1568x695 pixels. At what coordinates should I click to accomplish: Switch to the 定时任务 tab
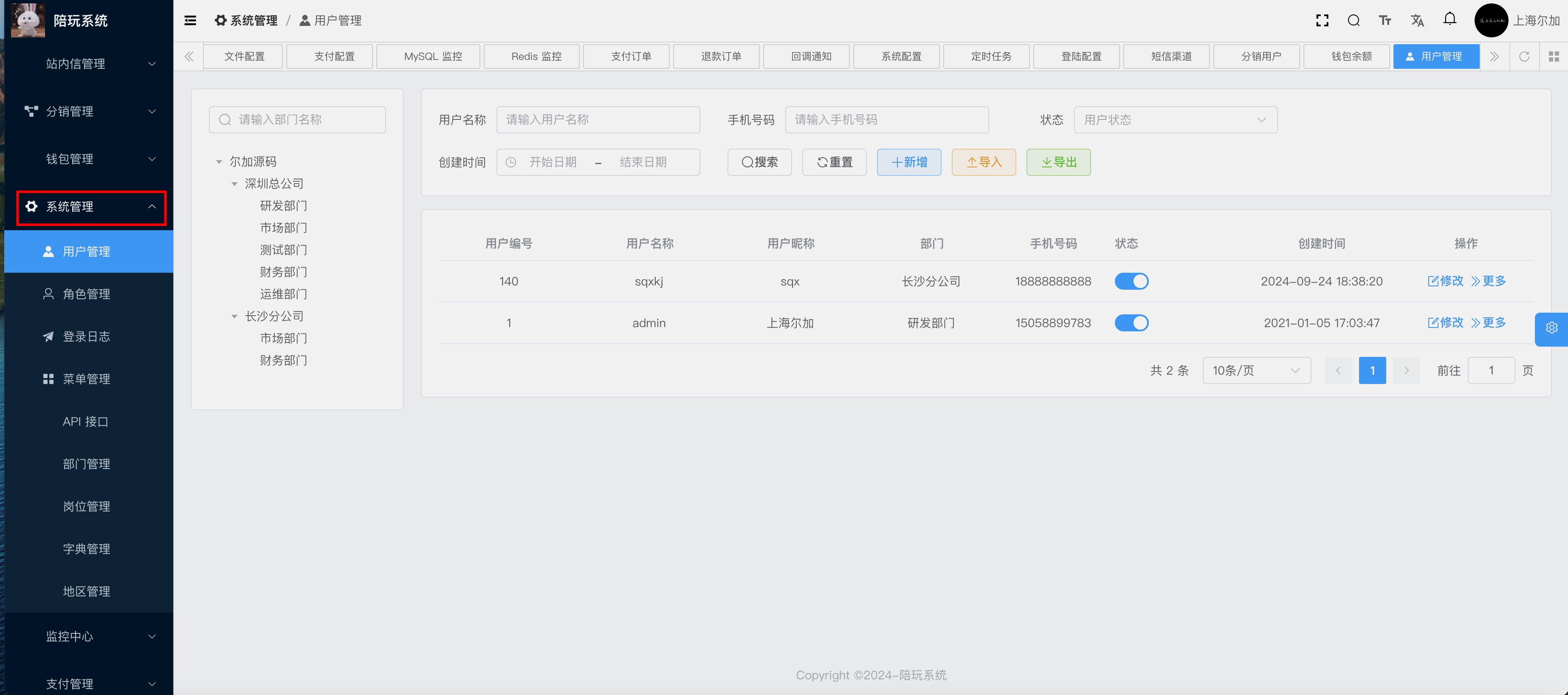coord(986,57)
